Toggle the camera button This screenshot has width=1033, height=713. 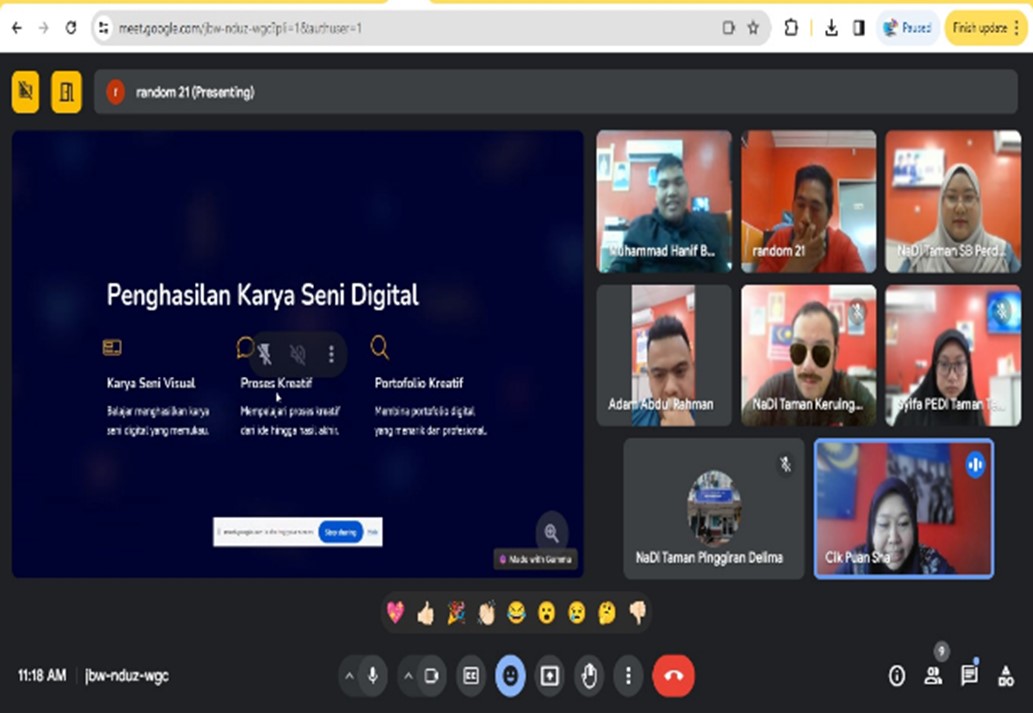tap(431, 676)
